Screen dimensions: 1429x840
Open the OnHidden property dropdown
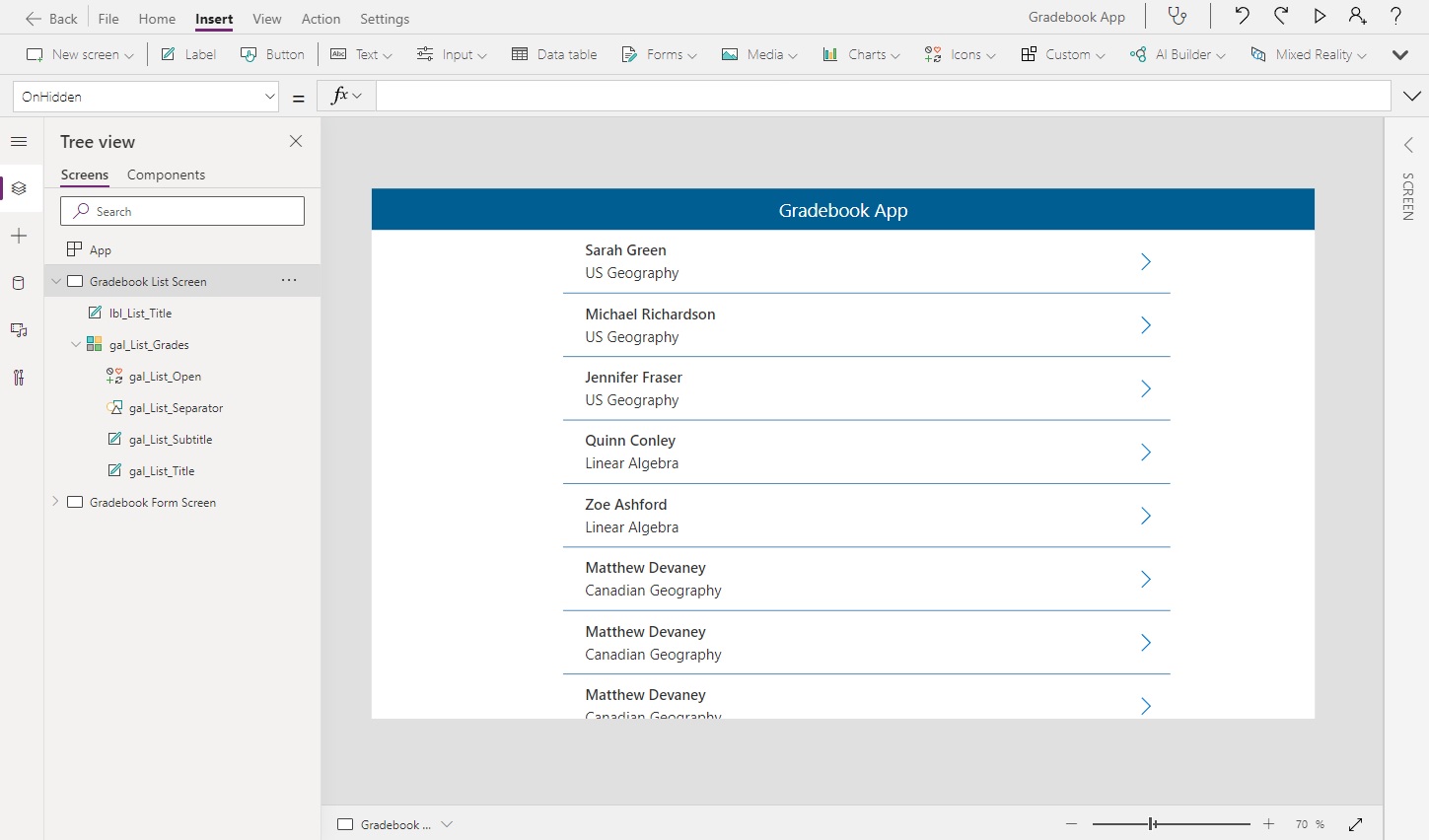point(269,96)
